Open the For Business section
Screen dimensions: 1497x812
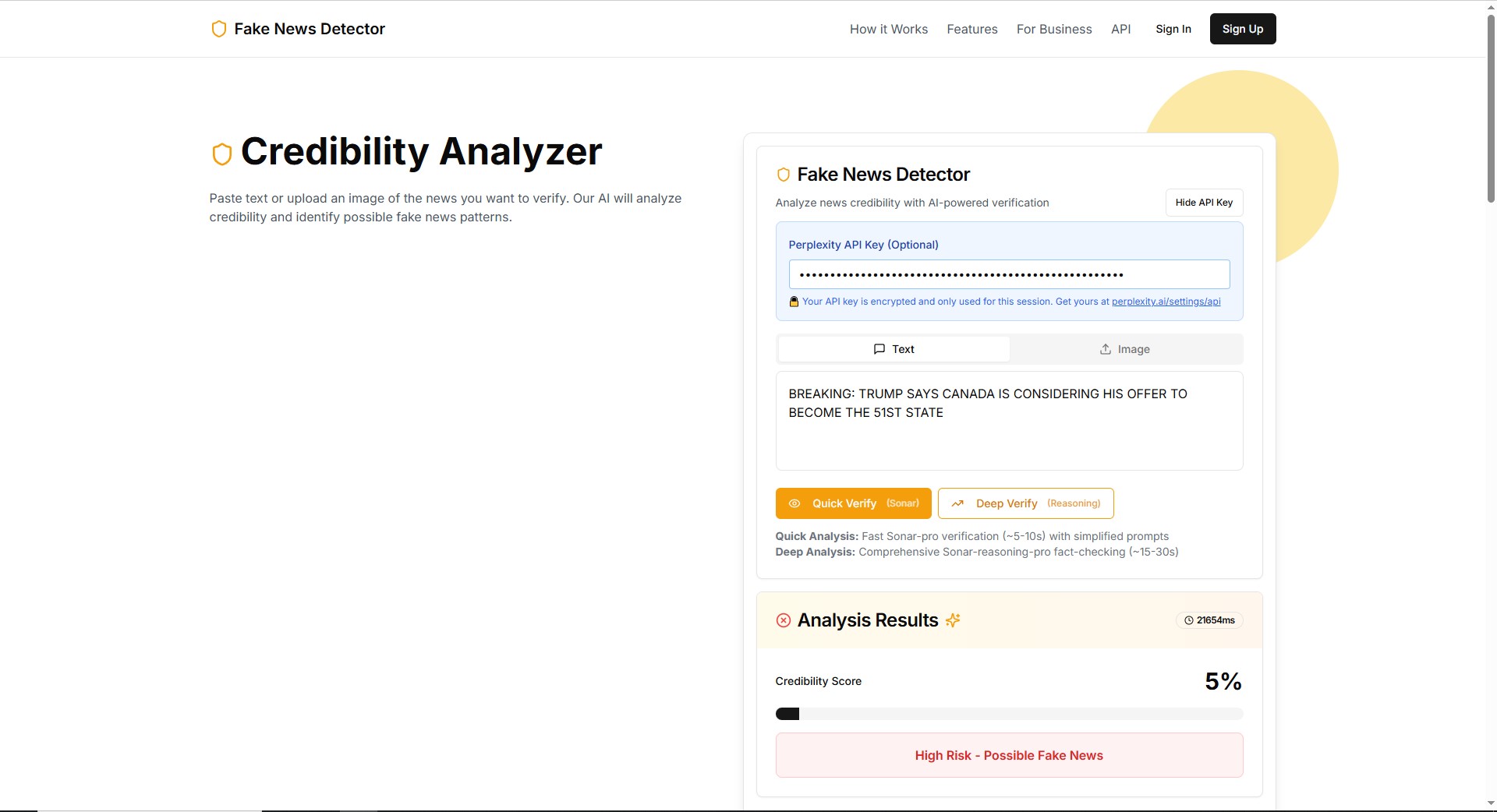(1053, 29)
